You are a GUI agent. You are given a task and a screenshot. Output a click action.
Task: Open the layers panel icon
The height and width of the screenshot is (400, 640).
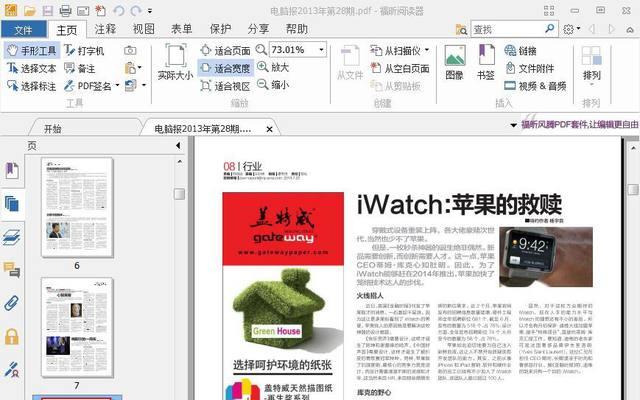click(x=12, y=237)
